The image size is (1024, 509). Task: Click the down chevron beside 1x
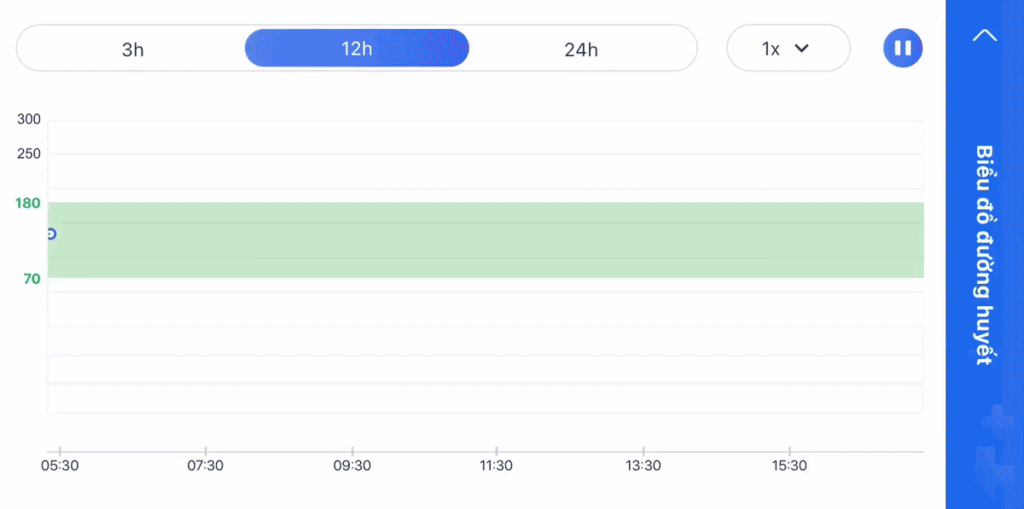801,48
